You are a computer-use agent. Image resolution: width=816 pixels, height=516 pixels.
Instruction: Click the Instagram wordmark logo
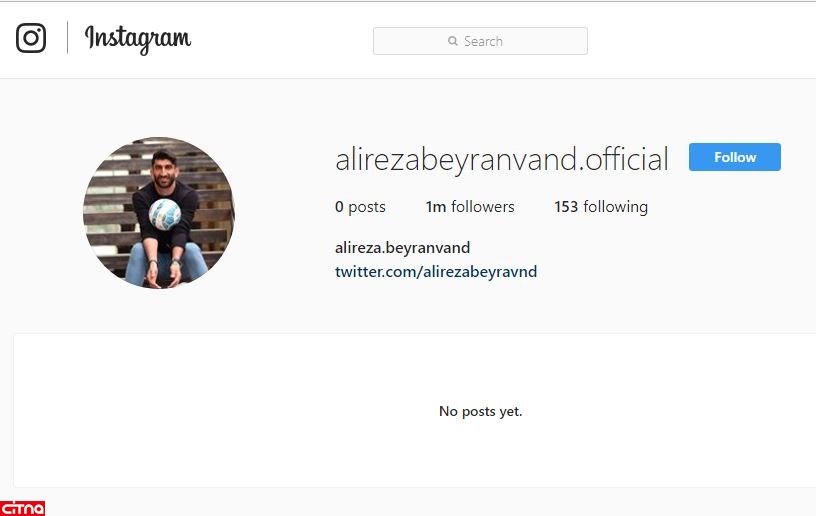point(138,39)
